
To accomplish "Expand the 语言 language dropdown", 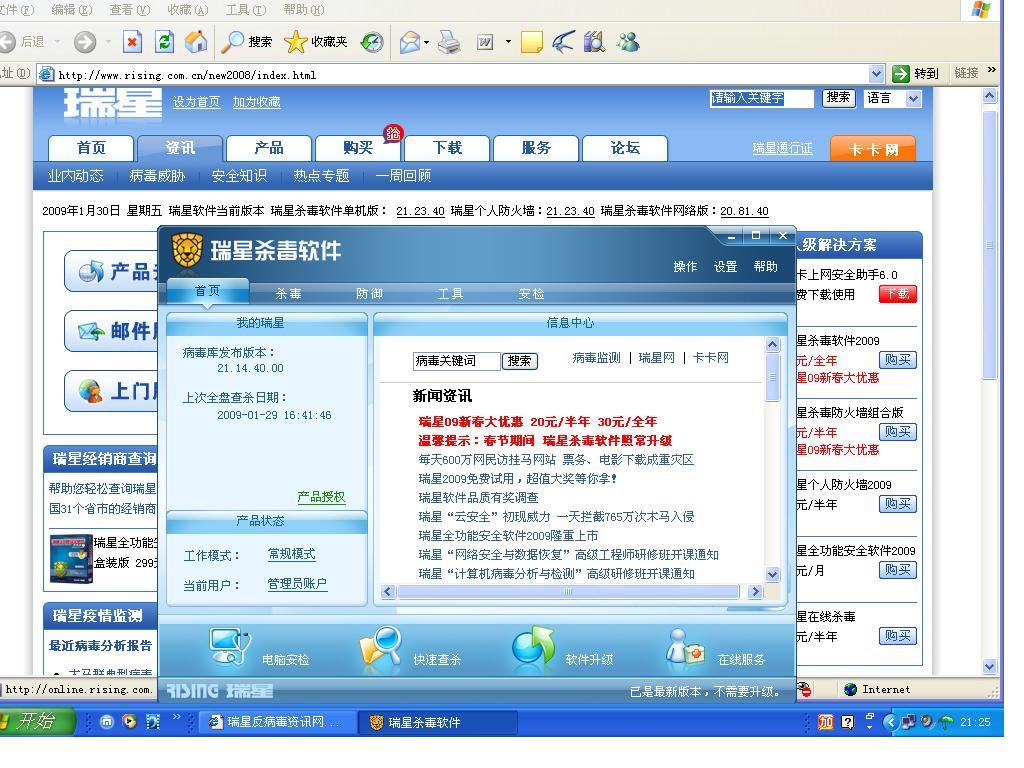I will point(913,99).
